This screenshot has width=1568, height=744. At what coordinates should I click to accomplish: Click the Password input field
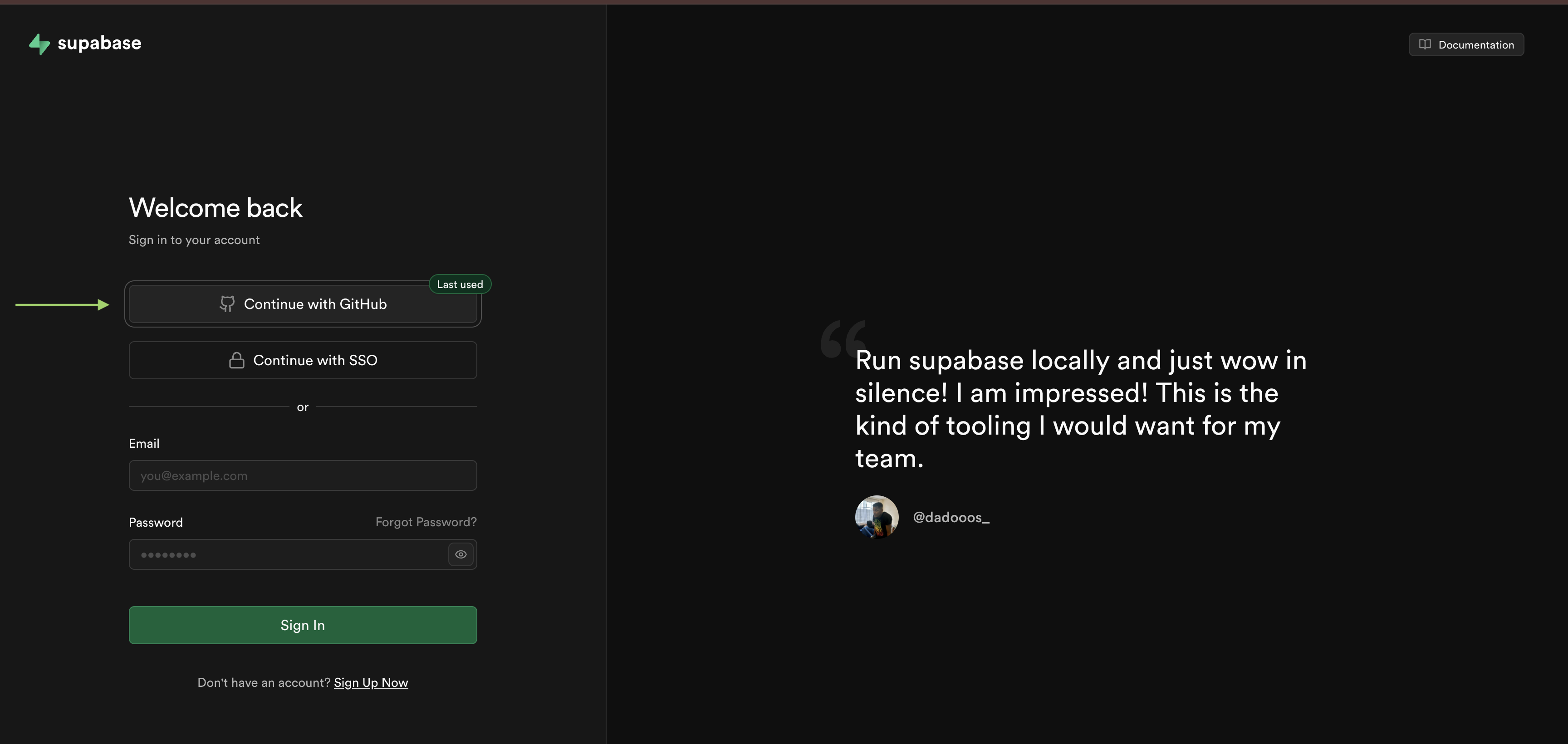(x=286, y=554)
